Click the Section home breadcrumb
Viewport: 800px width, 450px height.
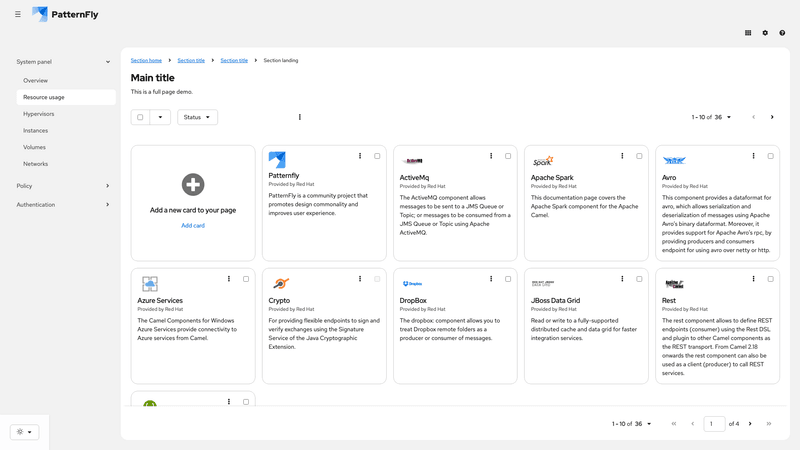click(146, 60)
